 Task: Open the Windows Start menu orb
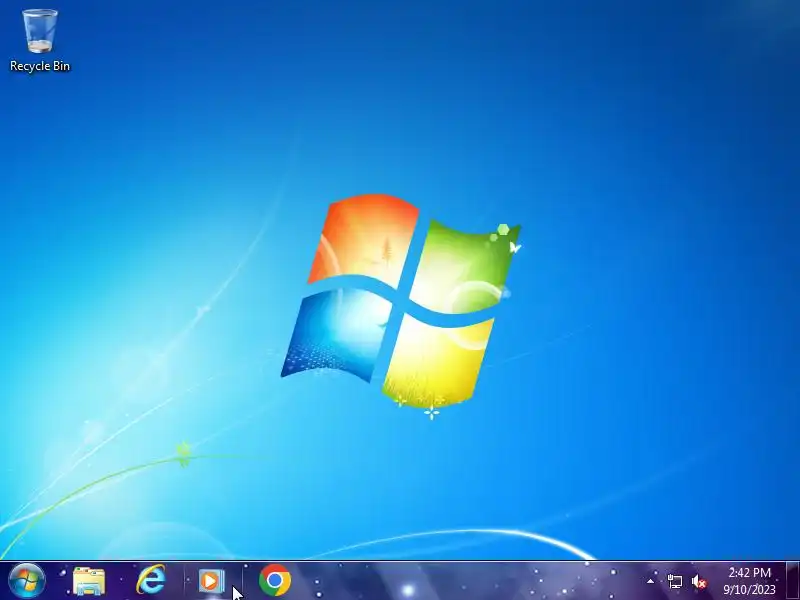point(27,581)
